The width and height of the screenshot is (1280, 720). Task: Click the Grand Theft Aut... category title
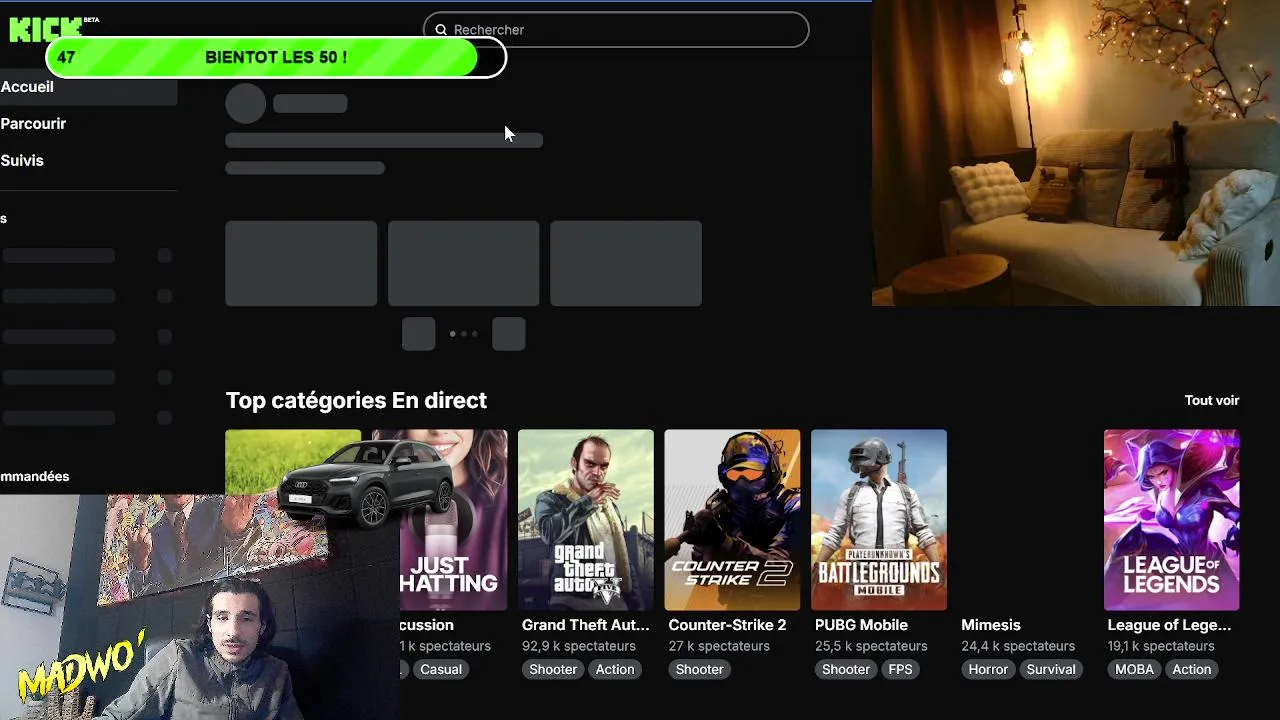[586, 625]
